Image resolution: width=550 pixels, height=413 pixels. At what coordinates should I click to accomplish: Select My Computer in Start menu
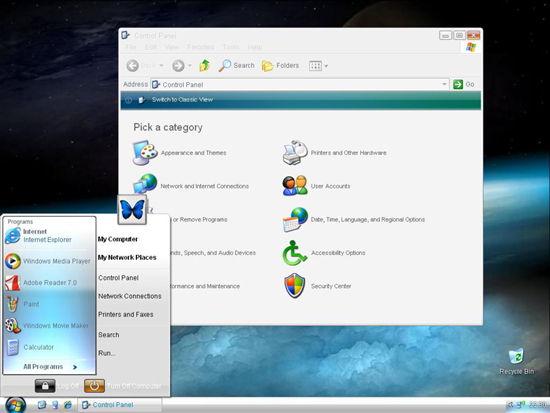pos(118,239)
